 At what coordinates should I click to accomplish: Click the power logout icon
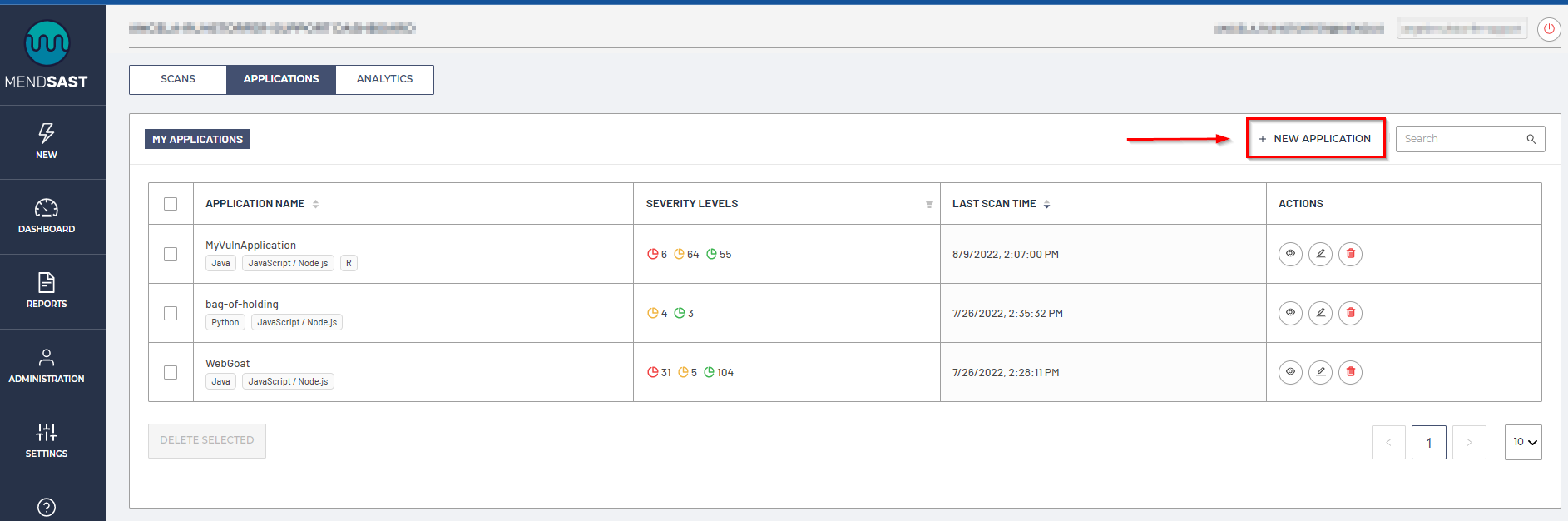[1548, 29]
